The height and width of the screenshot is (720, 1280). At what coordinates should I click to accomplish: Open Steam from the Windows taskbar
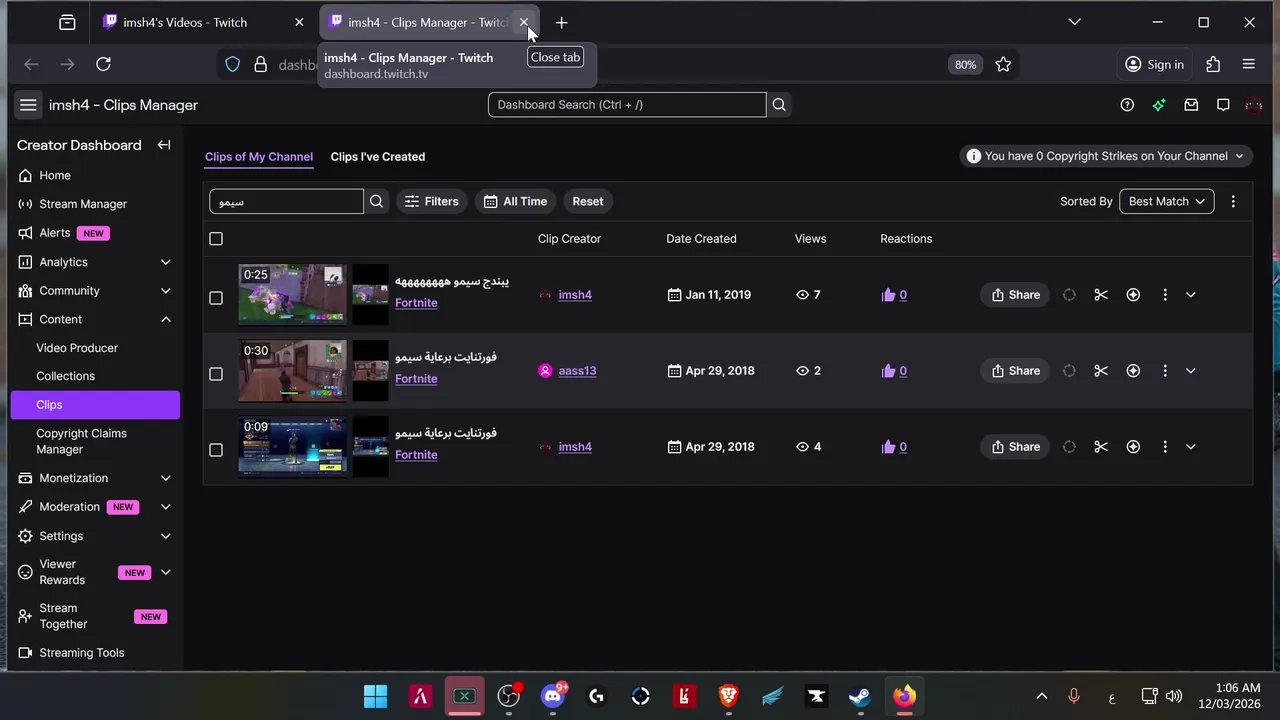click(860, 696)
